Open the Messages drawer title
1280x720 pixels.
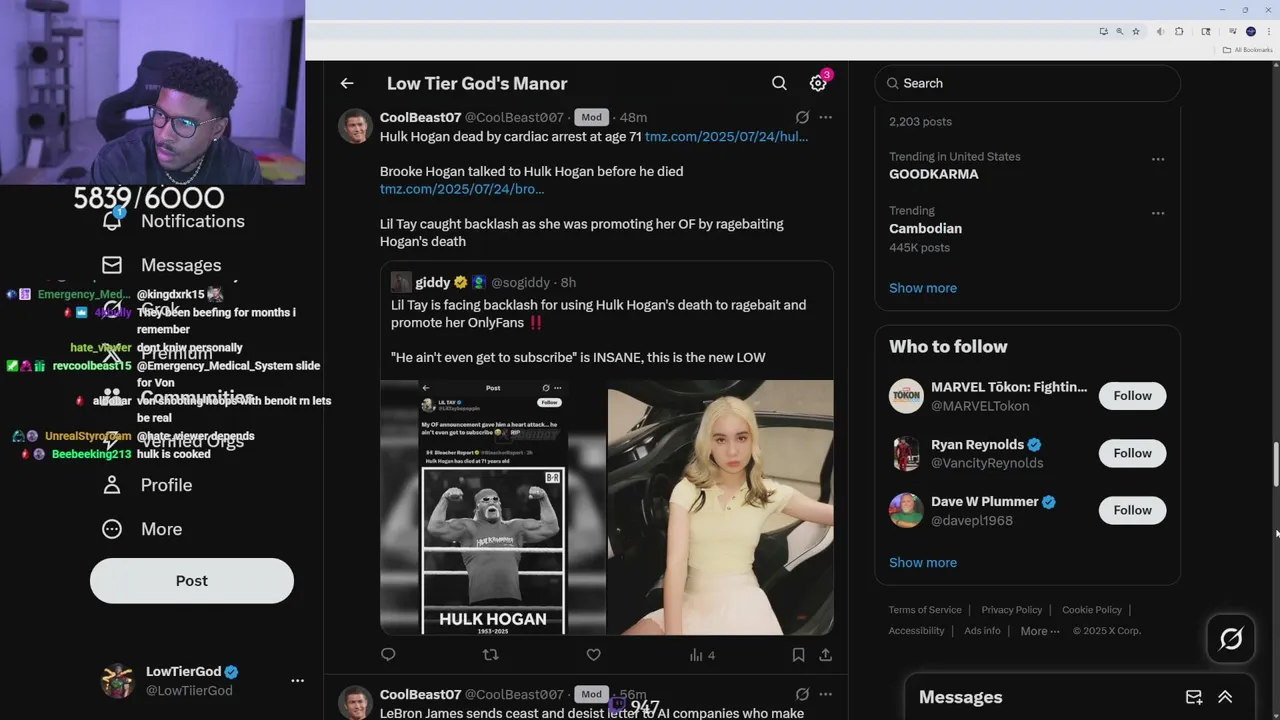click(x=961, y=697)
